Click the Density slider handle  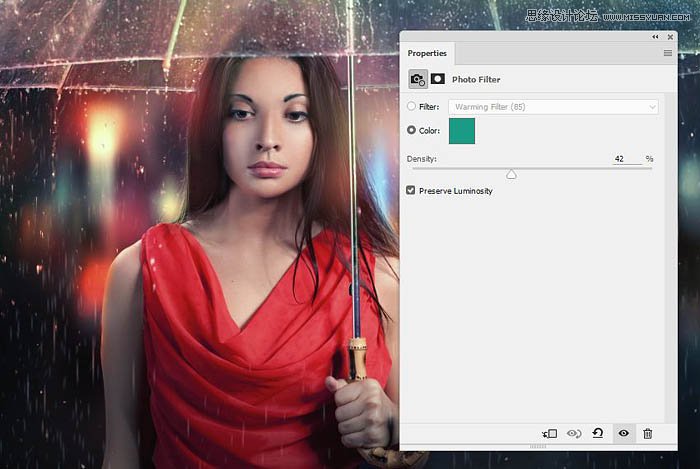click(511, 174)
